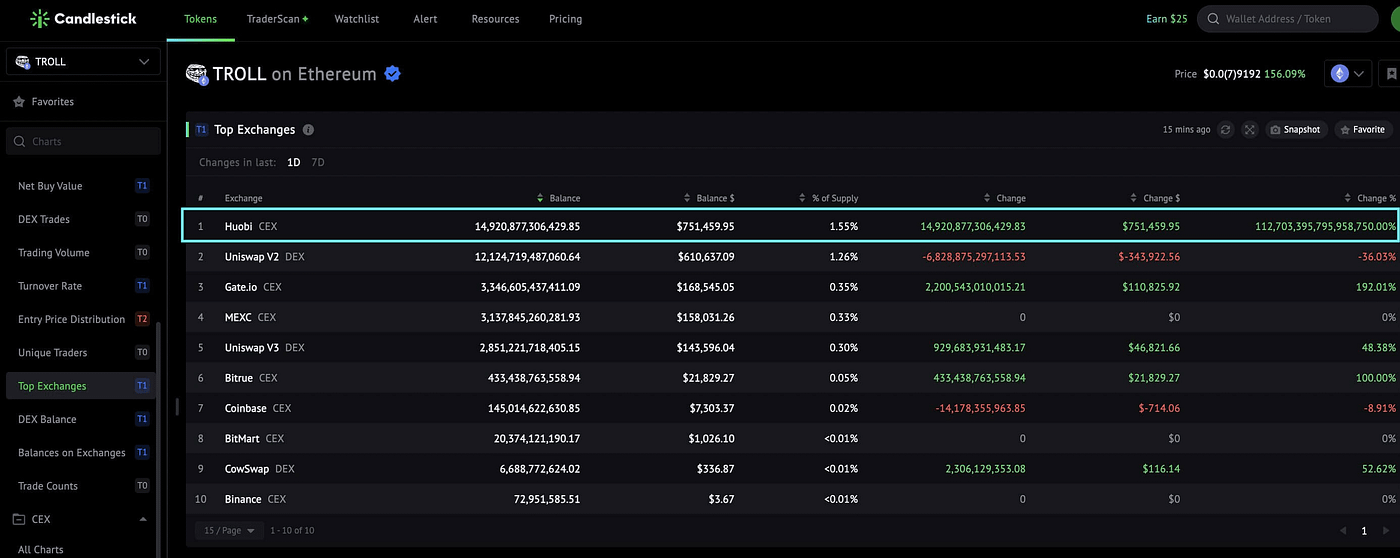
Task: Click the Candlestick logo icon
Action: [x=39, y=18]
